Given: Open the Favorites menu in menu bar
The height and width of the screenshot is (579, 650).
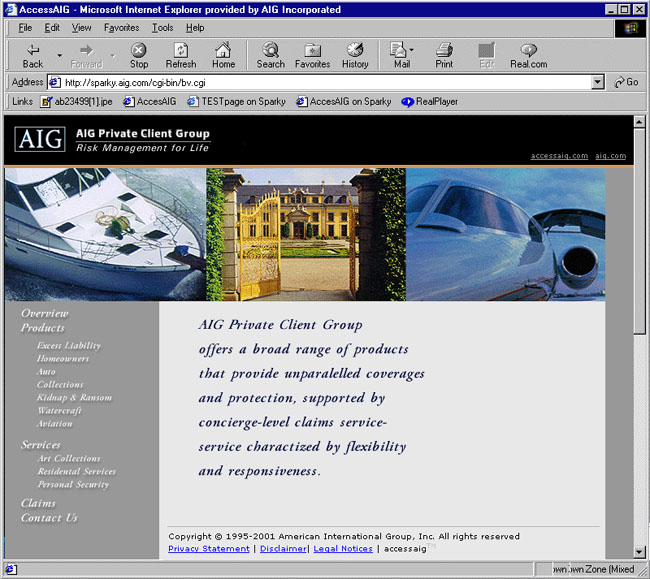Looking at the screenshot, I should point(121,28).
